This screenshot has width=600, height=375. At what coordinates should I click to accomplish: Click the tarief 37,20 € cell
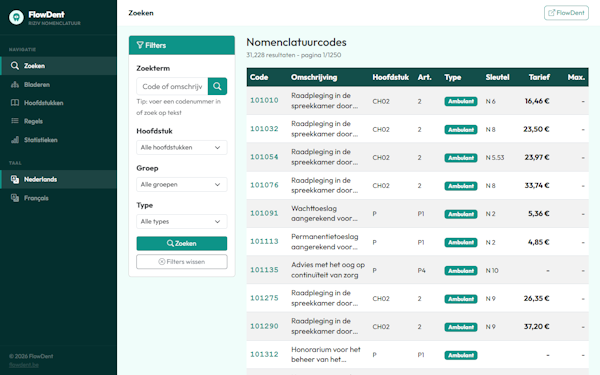[x=536, y=327]
